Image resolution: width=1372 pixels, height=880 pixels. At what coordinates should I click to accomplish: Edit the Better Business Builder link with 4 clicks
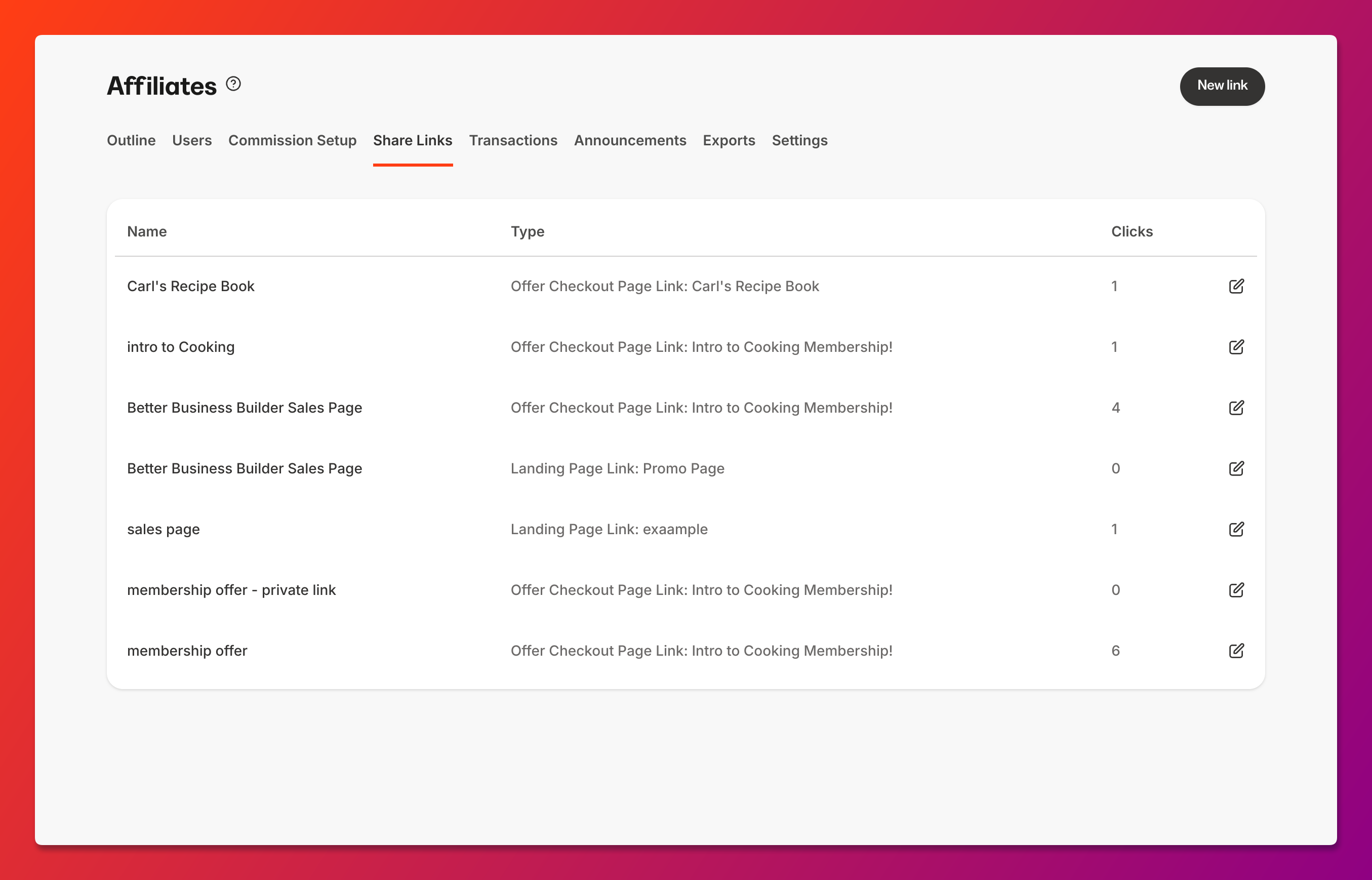[1236, 408]
